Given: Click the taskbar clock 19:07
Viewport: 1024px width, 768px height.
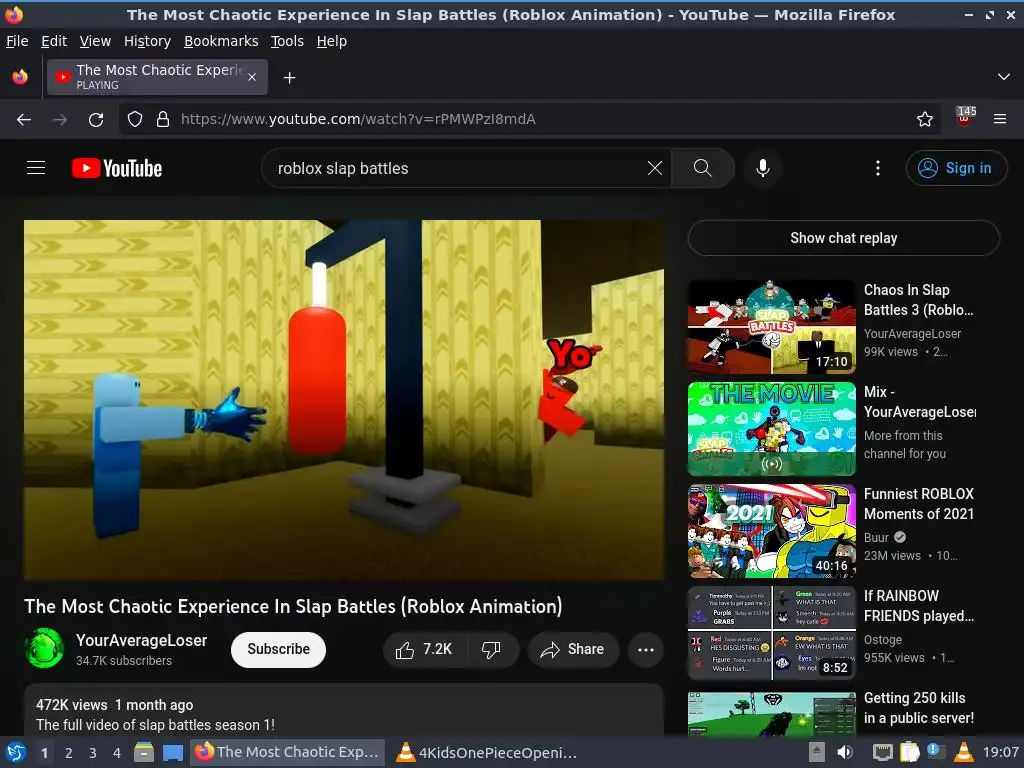Looking at the screenshot, I should [1000, 752].
